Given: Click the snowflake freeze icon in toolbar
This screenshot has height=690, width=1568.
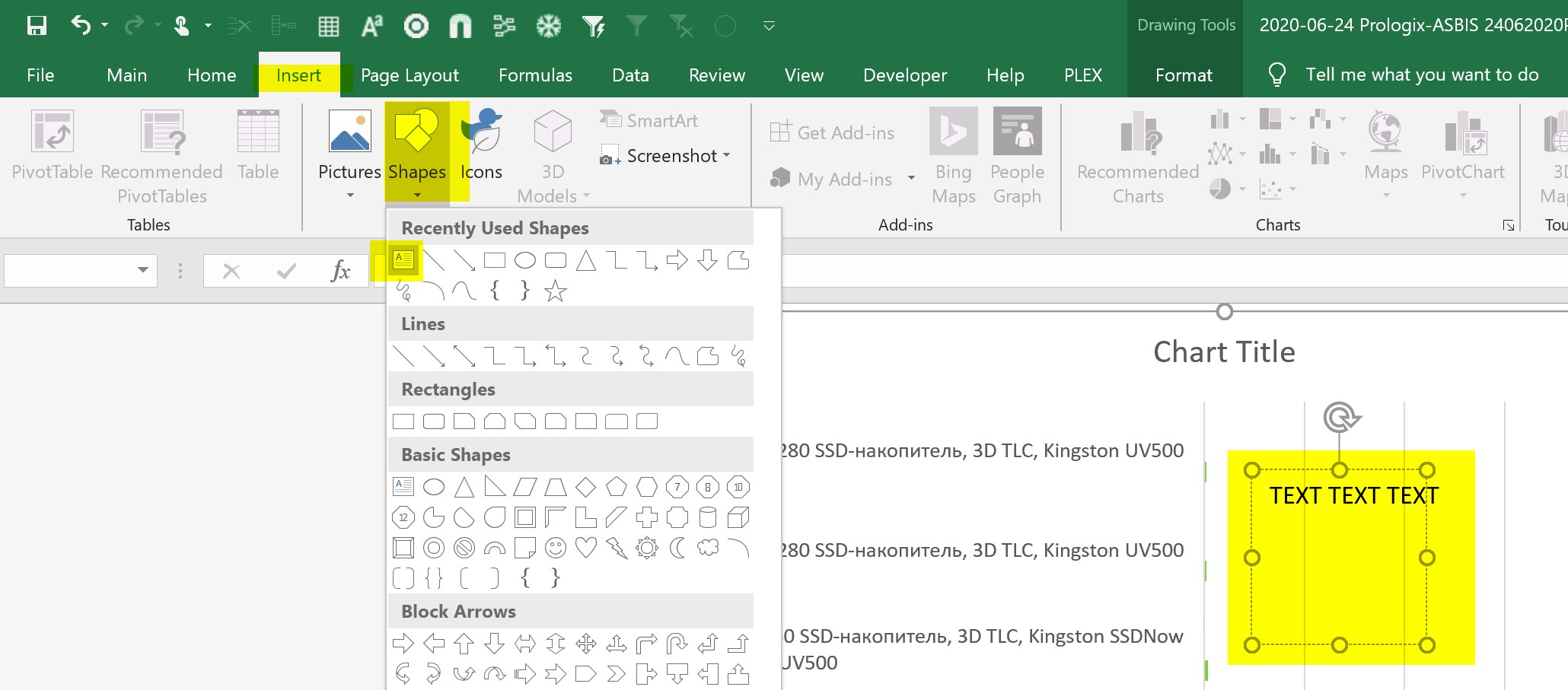Looking at the screenshot, I should click(548, 26).
